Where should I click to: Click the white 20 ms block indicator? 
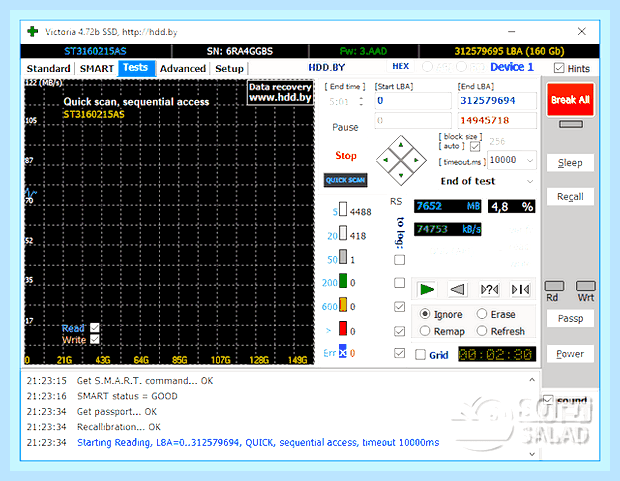[343, 233]
